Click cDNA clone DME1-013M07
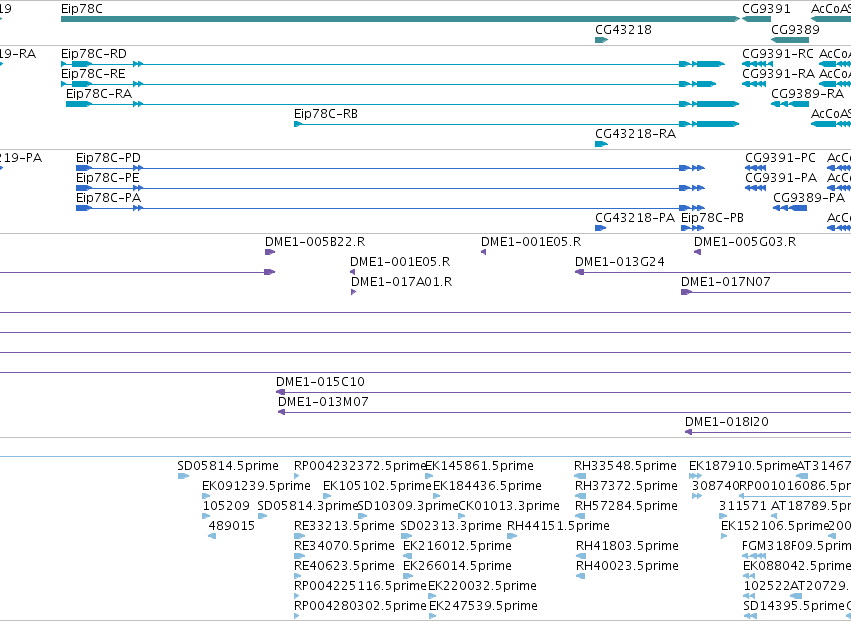The image size is (851, 621). (323, 402)
